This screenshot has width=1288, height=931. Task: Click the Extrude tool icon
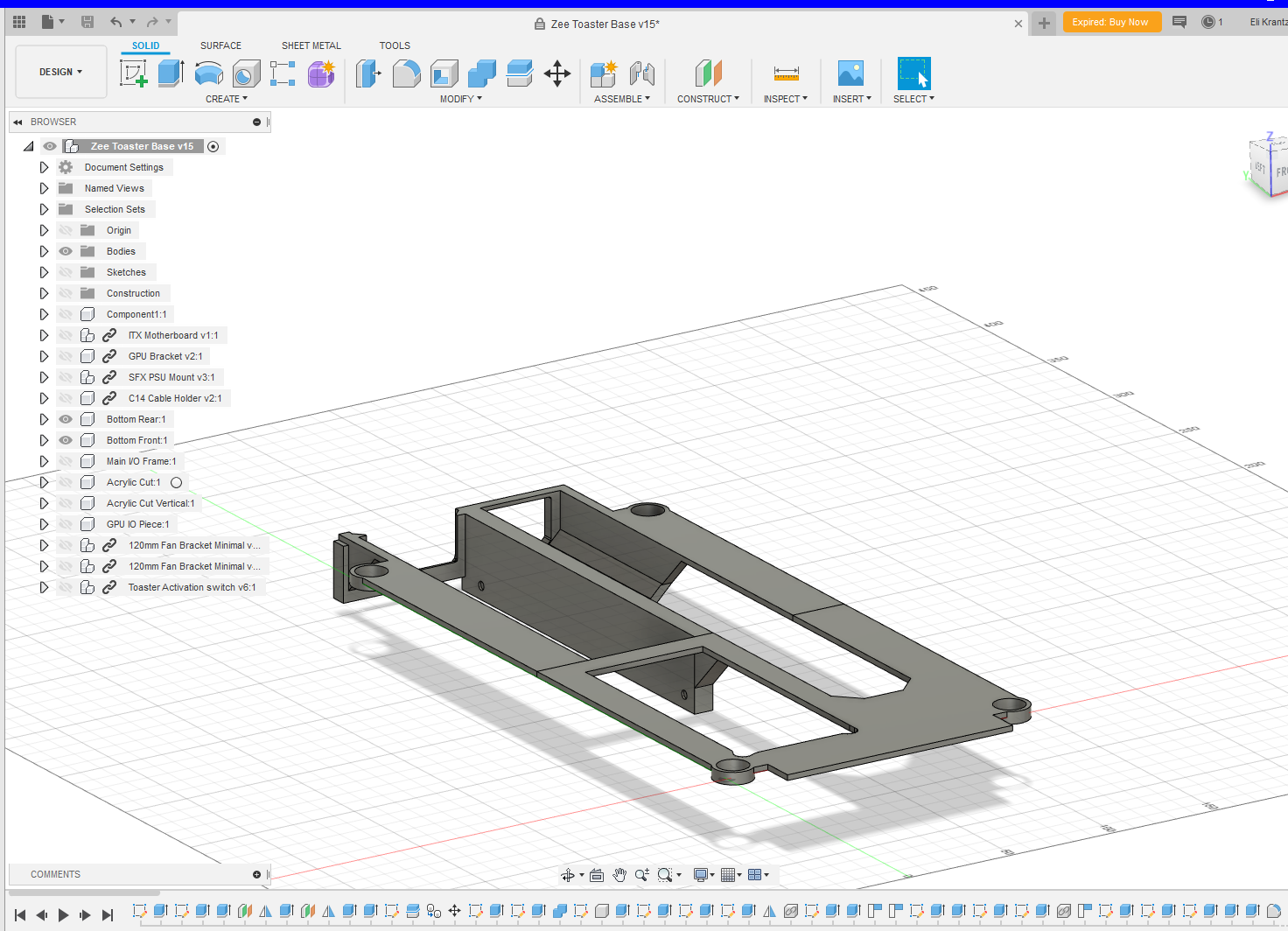pyautogui.click(x=171, y=73)
